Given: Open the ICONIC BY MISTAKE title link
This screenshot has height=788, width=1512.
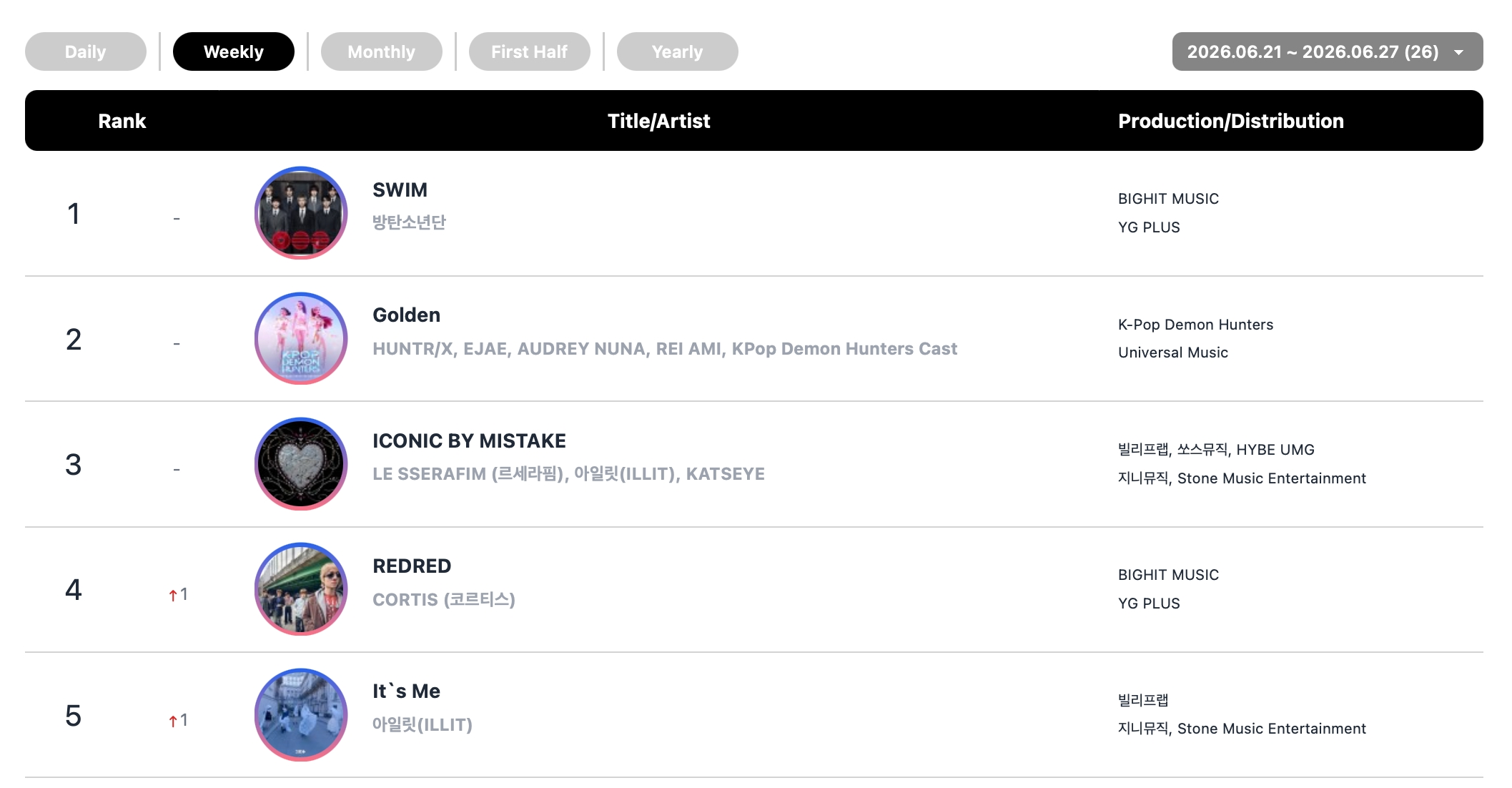Looking at the screenshot, I should pos(469,440).
